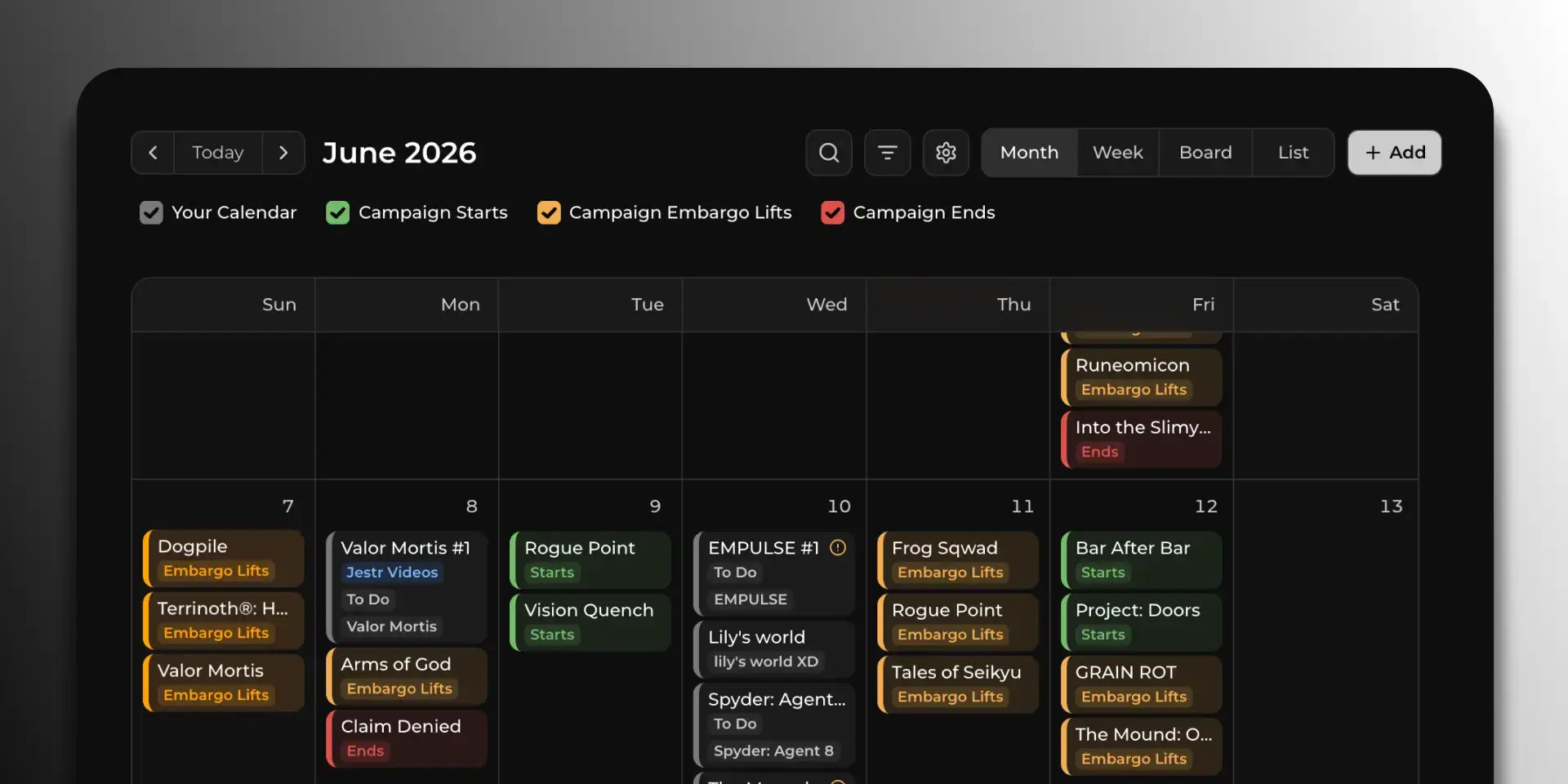Jump to Today
1568x784 pixels.
[218, 153]
